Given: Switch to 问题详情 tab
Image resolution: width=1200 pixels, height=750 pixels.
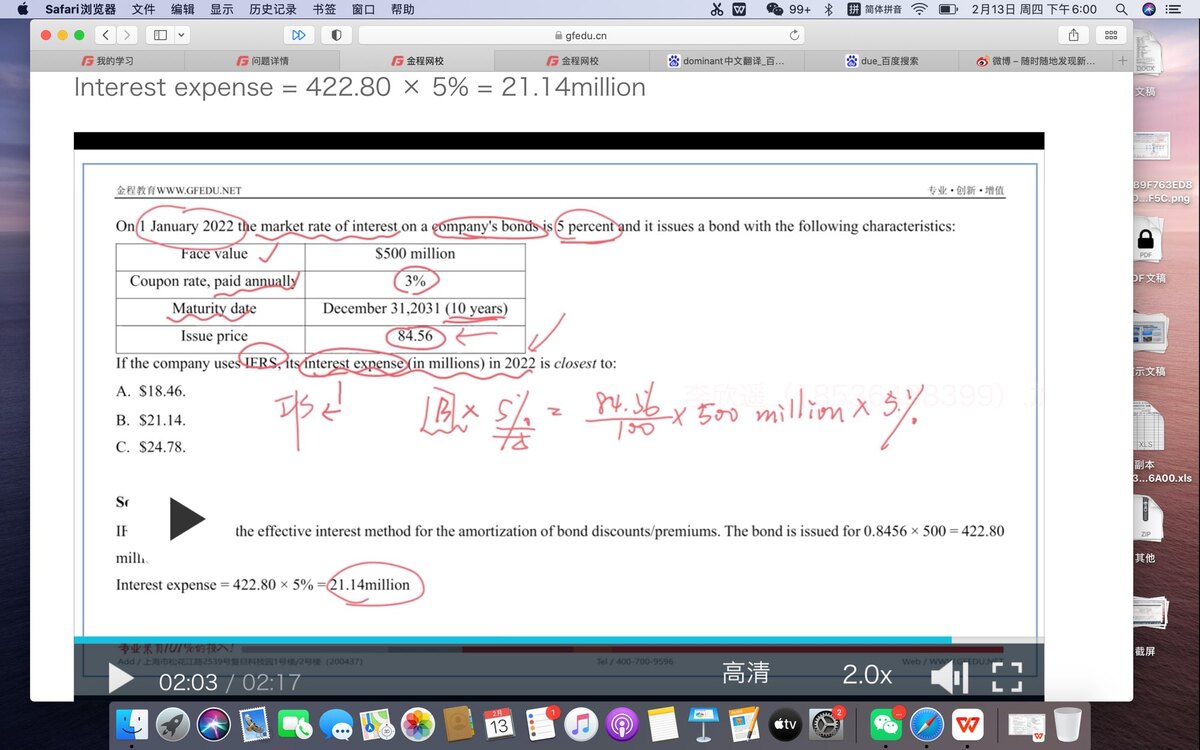Looking at the screenshot, I should click(x=263, y=61).
